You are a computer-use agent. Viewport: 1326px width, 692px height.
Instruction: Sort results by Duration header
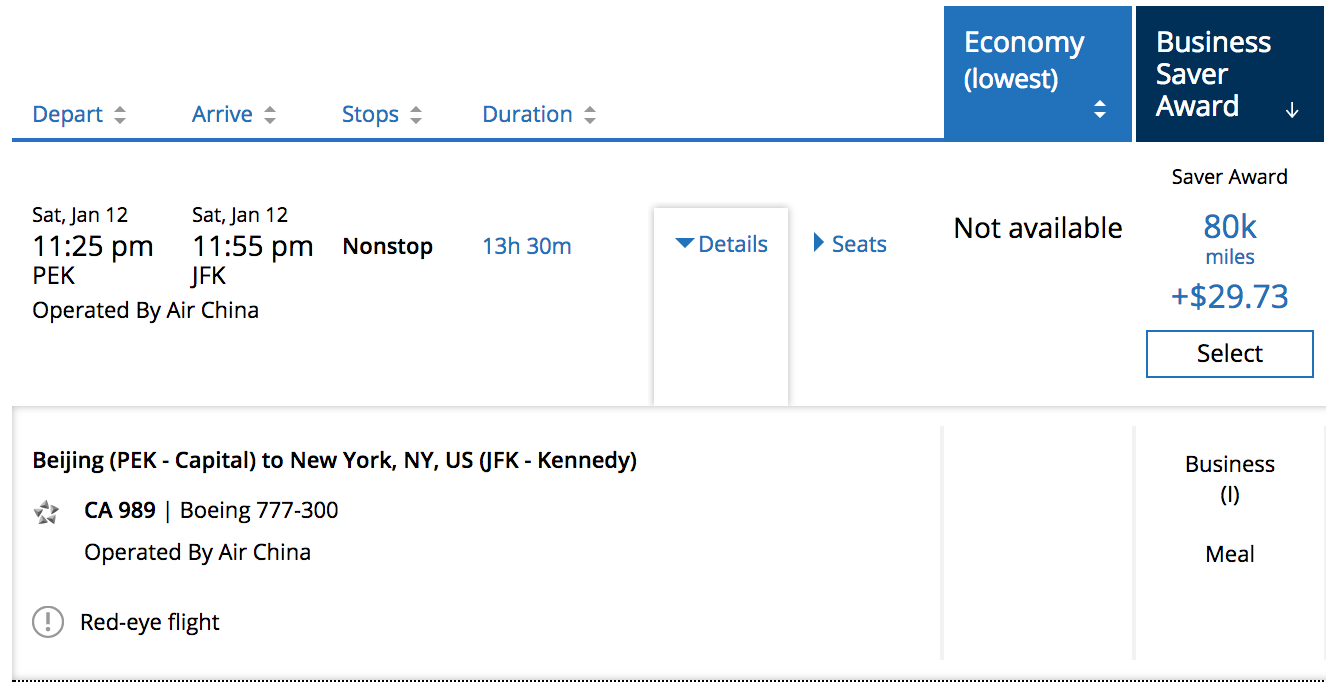[x=527, y=115]
